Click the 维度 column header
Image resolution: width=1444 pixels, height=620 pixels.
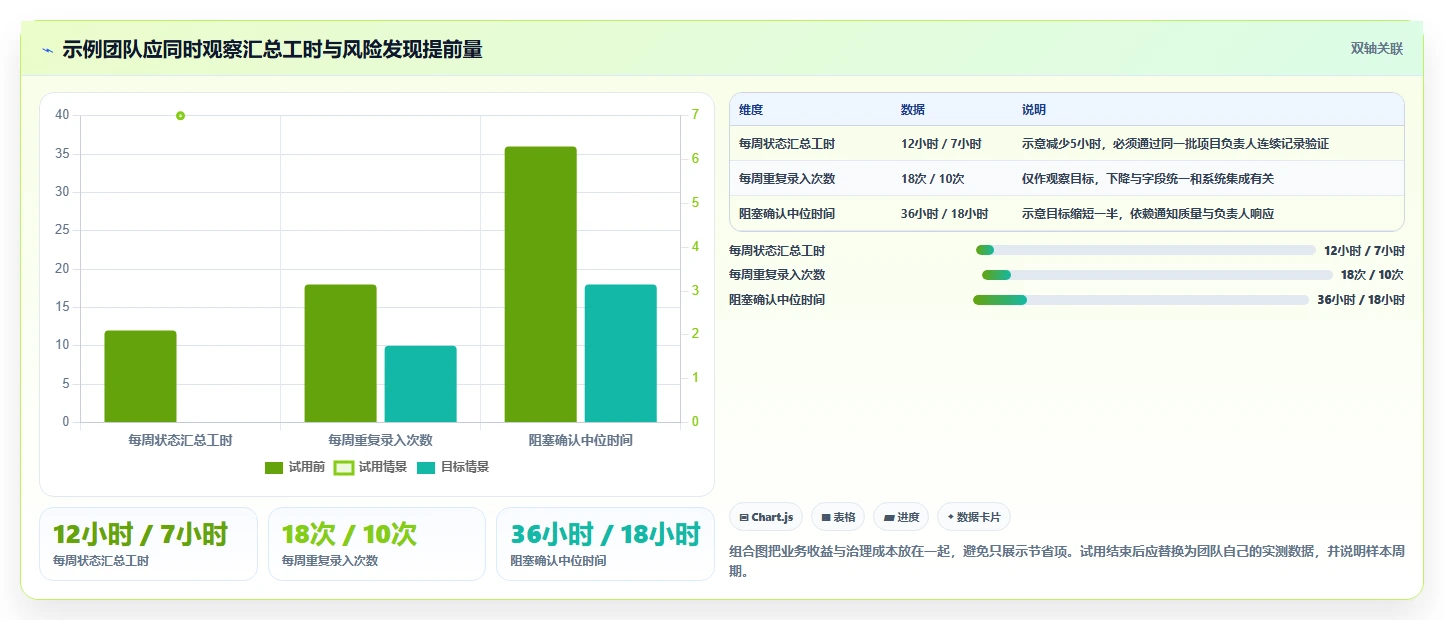pos(751,110)
